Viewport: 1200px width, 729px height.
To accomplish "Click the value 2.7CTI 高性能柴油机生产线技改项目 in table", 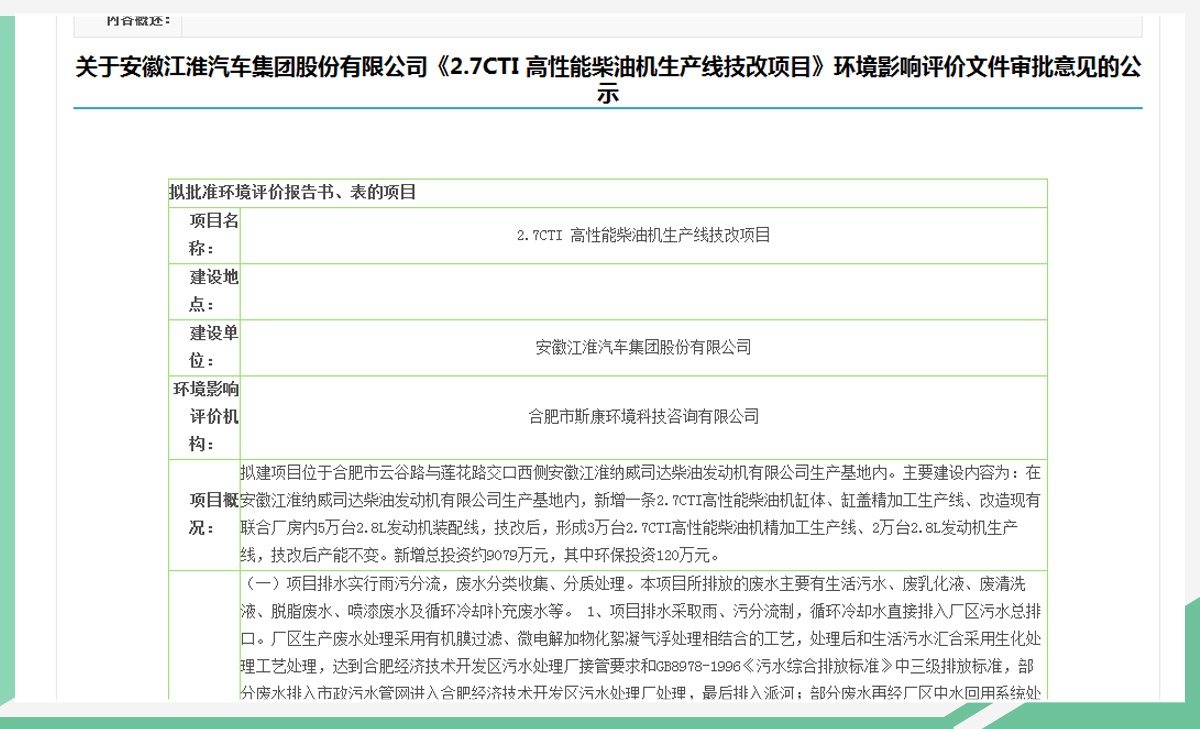I will click(x=644, y=236).
